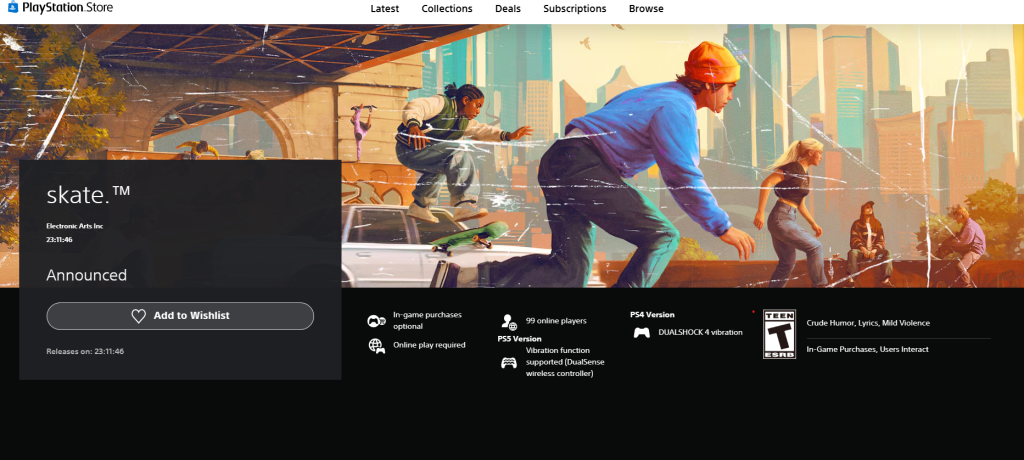1024x460 pixels.
Task: Go to the Deals section
Action: pos(507,8)
